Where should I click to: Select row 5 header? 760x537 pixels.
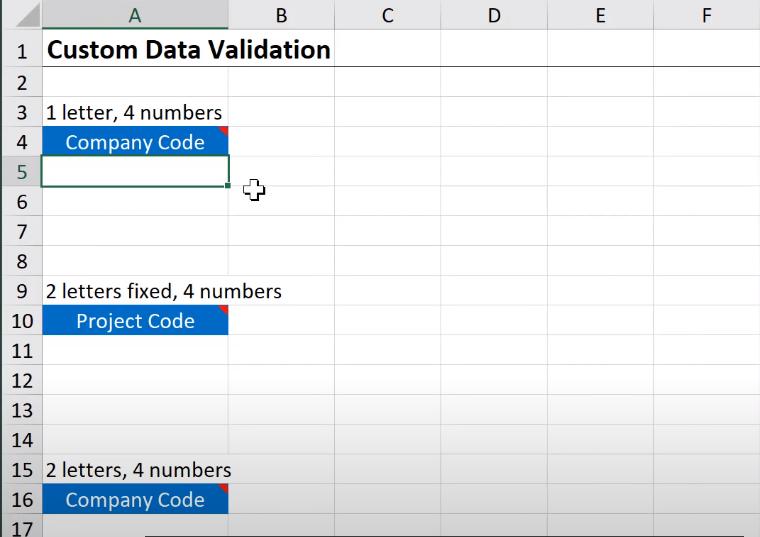(21, 171)
